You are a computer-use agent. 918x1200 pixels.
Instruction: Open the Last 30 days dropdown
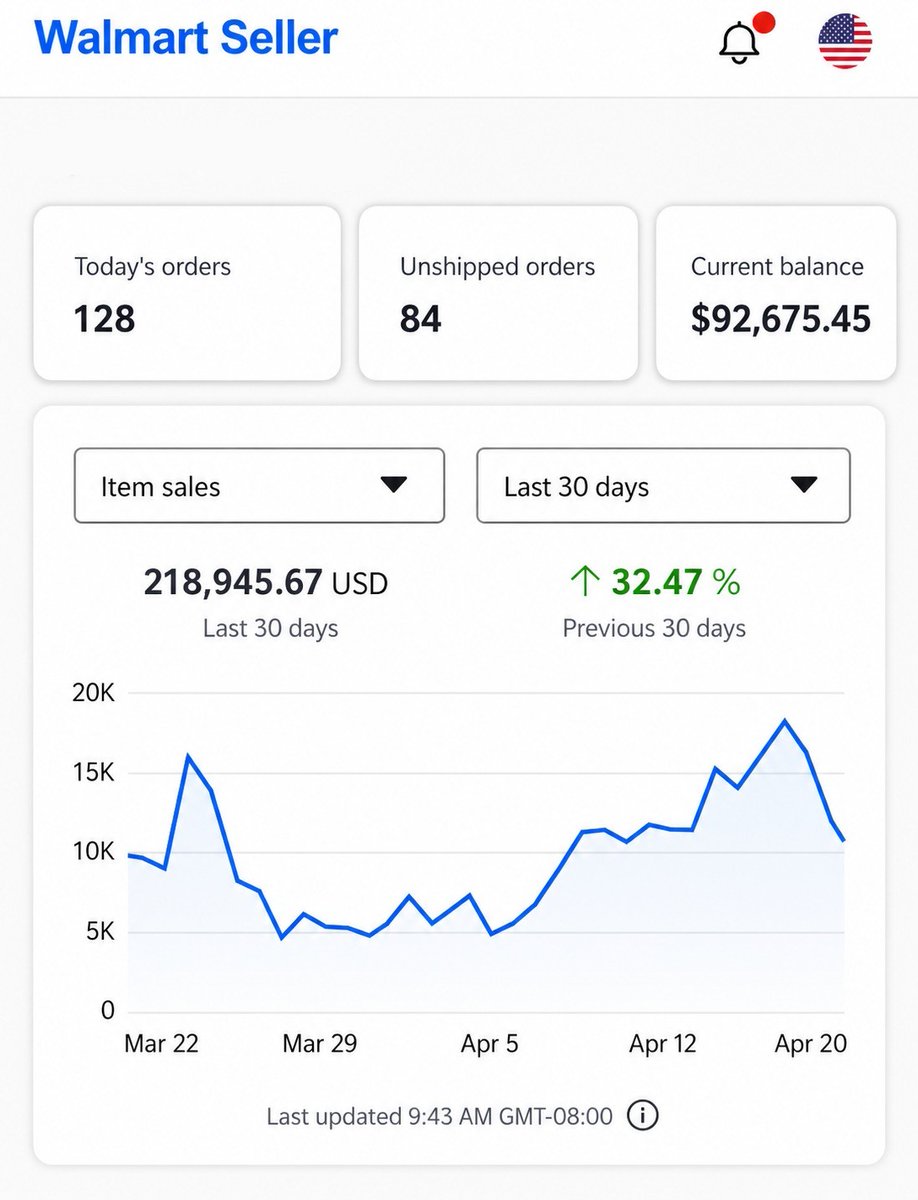pyautogui.click(x=663, y=485)
